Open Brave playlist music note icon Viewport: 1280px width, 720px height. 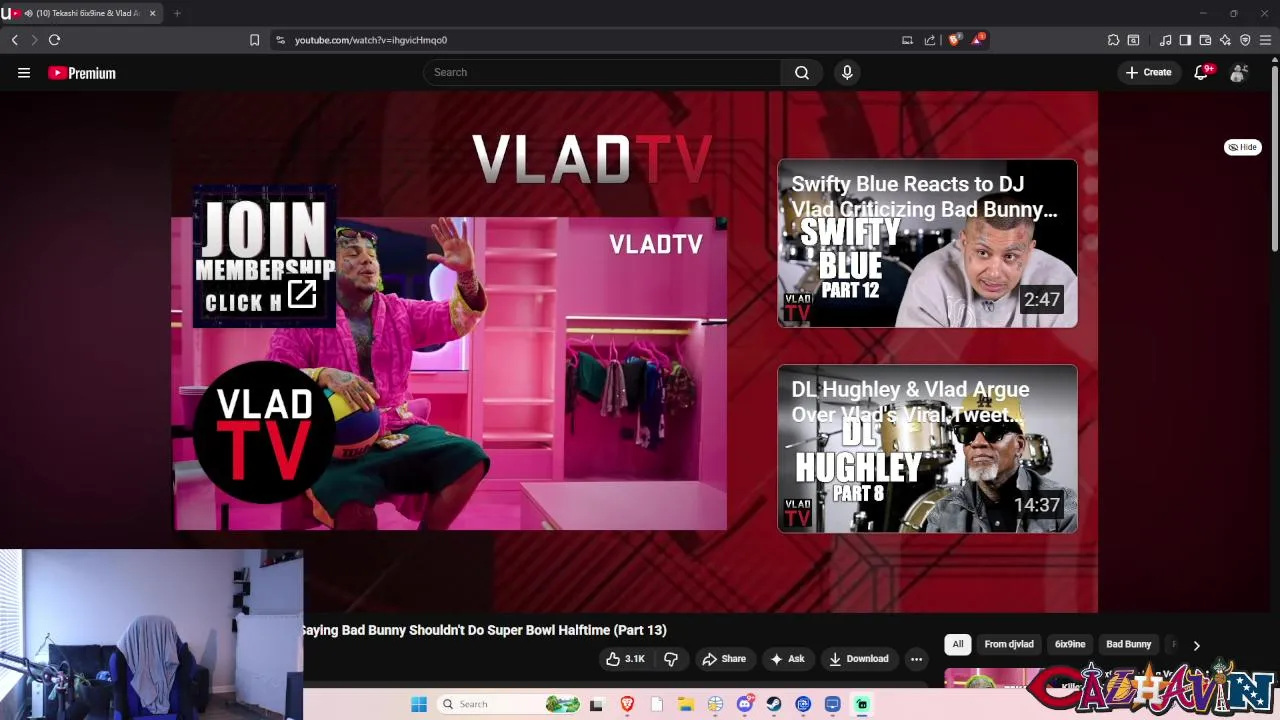pos(1165,40)
